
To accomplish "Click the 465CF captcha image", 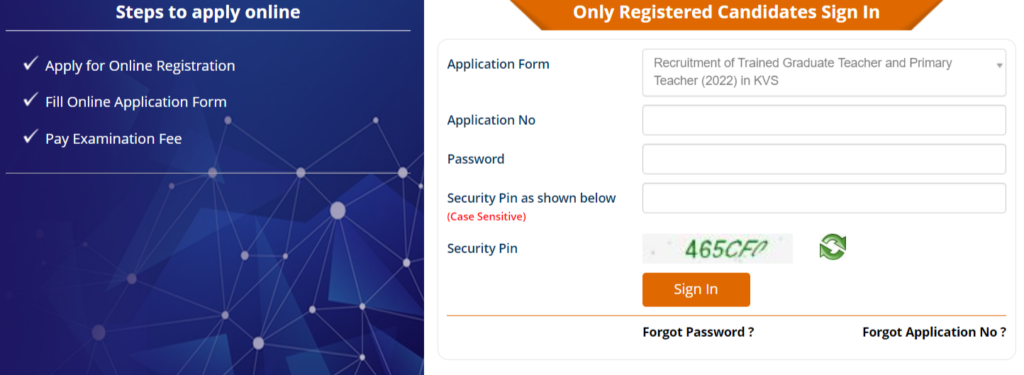I will coord(717,248).
